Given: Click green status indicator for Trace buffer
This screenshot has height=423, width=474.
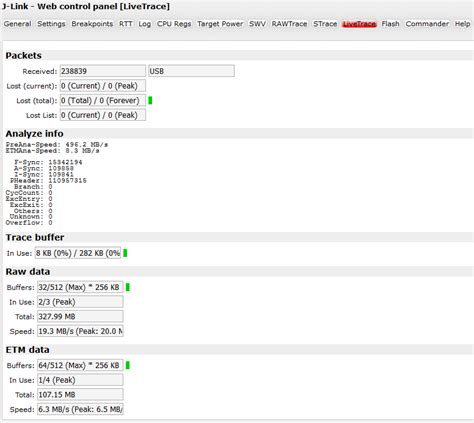Looking at the screenshot, I should (125, 253).
